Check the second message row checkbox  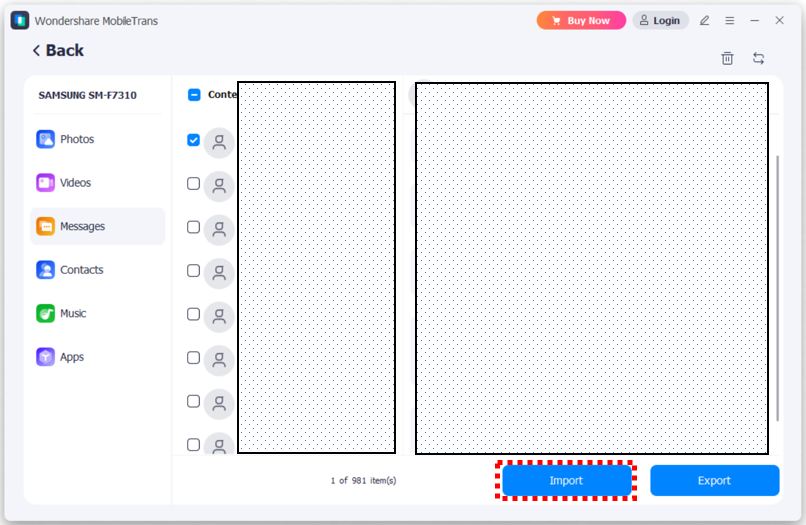(x=194, y=184)
